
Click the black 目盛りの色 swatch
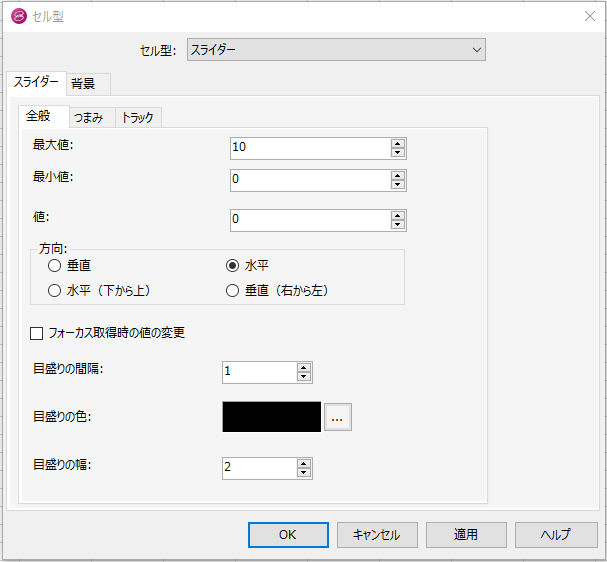(271, 417)
